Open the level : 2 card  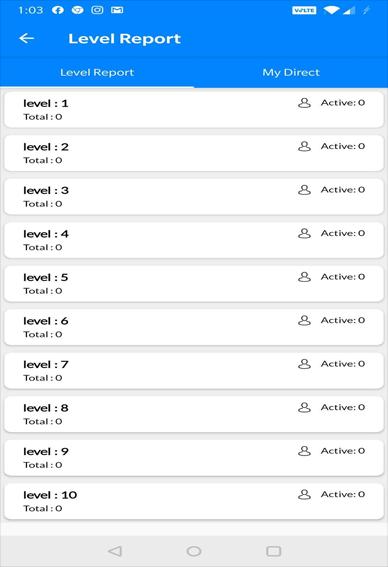tap(194, 153)
